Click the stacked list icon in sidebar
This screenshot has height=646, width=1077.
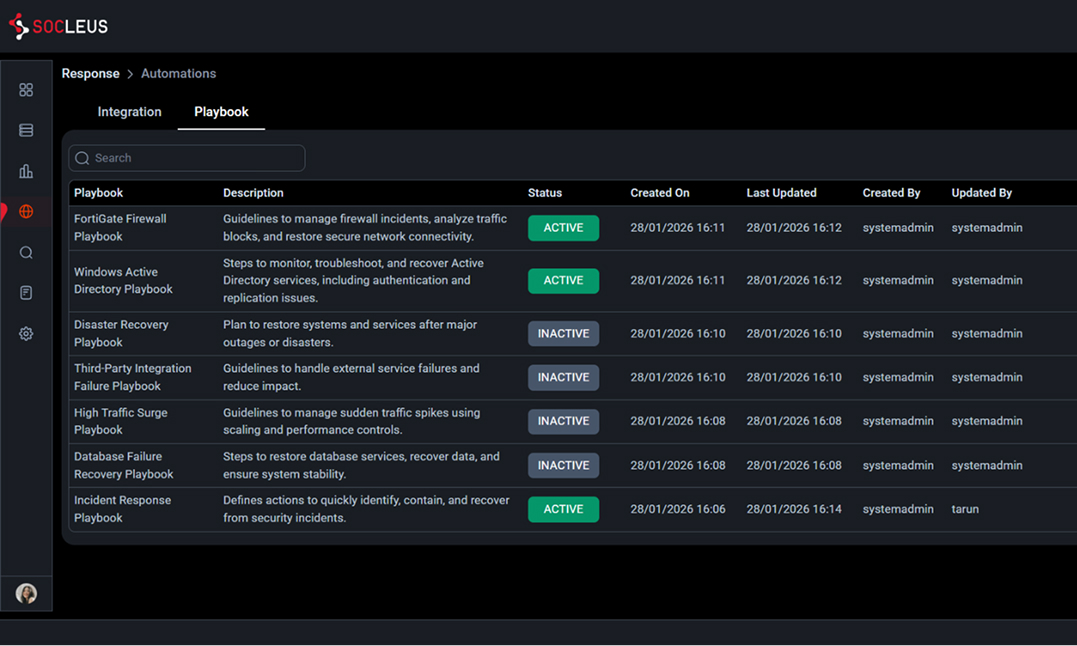(26, 131)
